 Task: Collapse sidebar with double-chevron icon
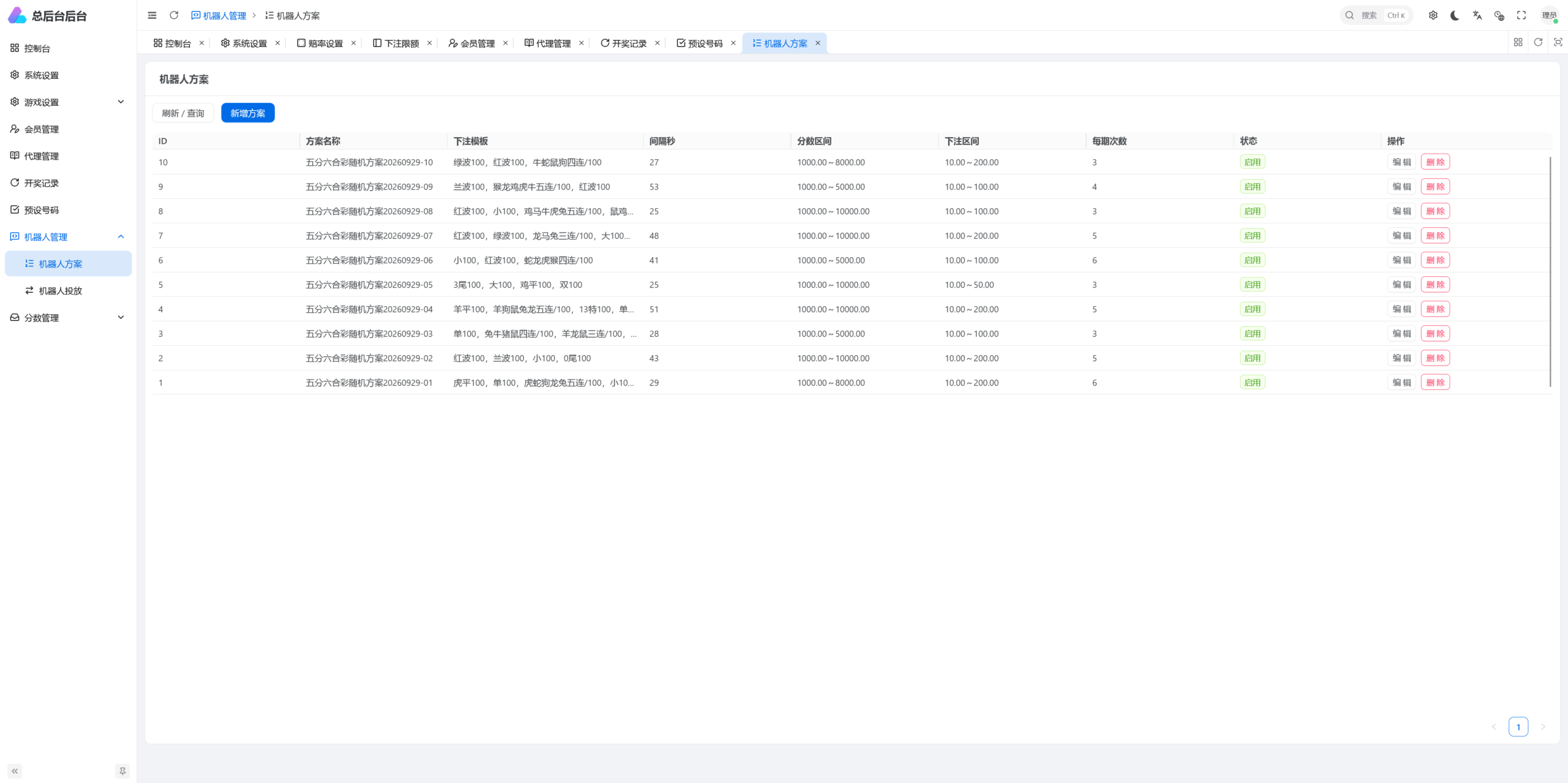click(15, 771)
